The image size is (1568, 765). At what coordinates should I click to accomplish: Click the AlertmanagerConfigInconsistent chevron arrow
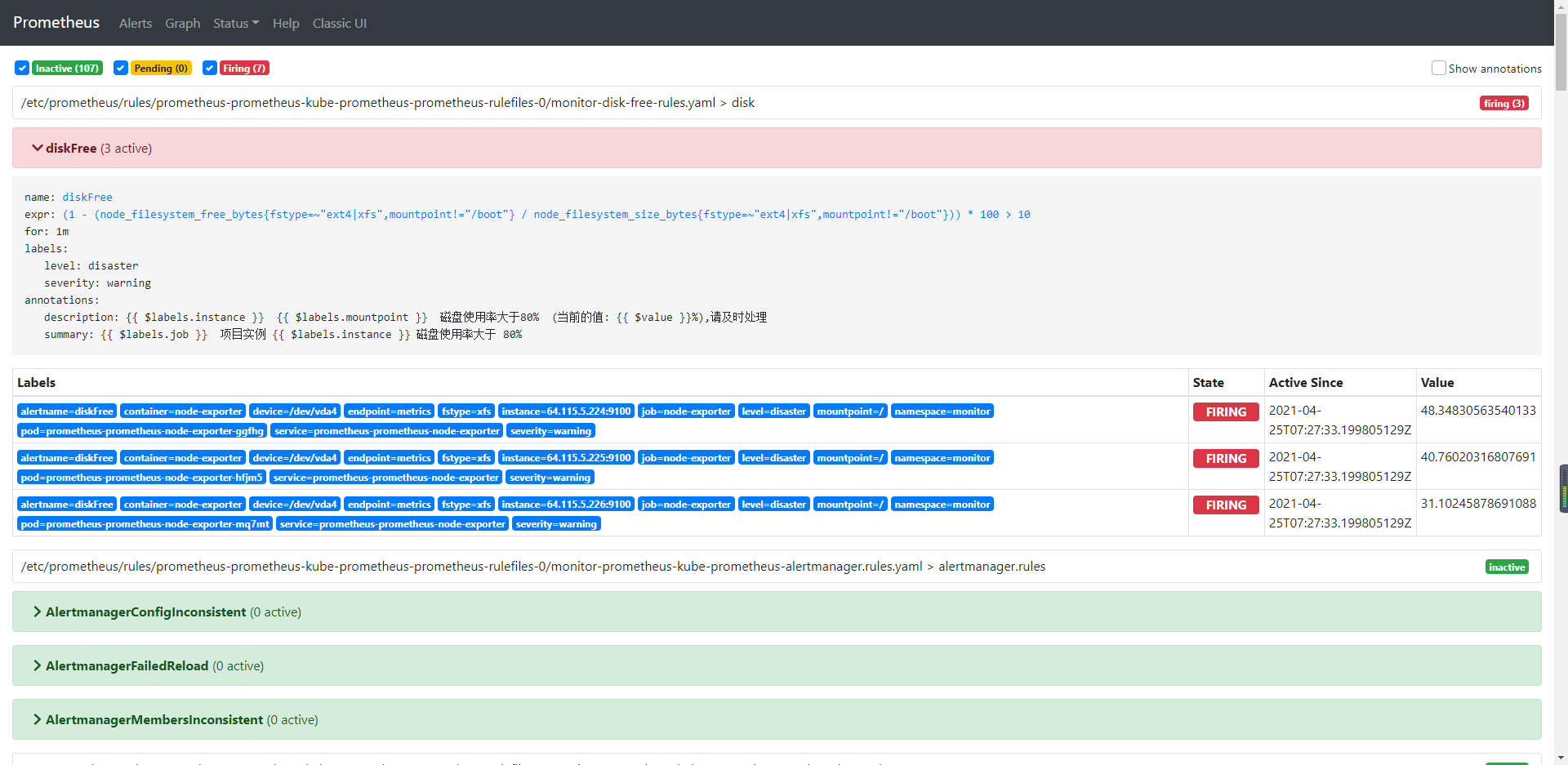tap(37, 612)
